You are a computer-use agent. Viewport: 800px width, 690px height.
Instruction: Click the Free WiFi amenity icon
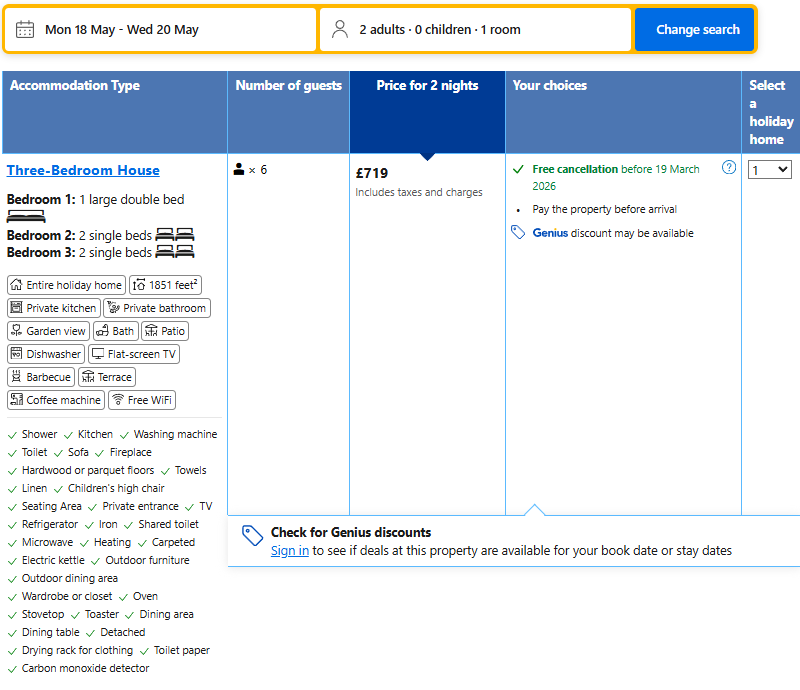coord(118,400)
